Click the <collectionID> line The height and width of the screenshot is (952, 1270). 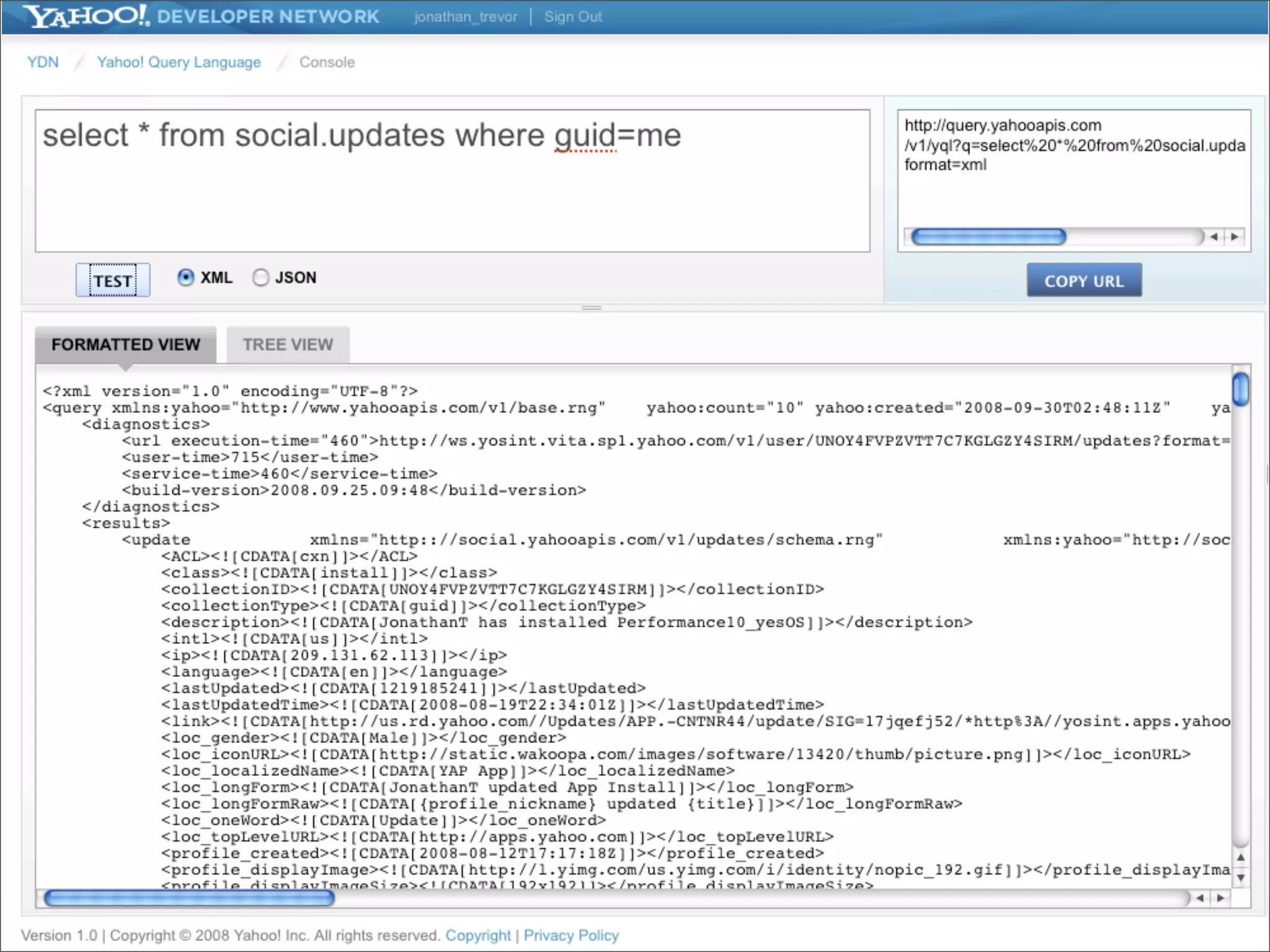(x=493, y=589)
